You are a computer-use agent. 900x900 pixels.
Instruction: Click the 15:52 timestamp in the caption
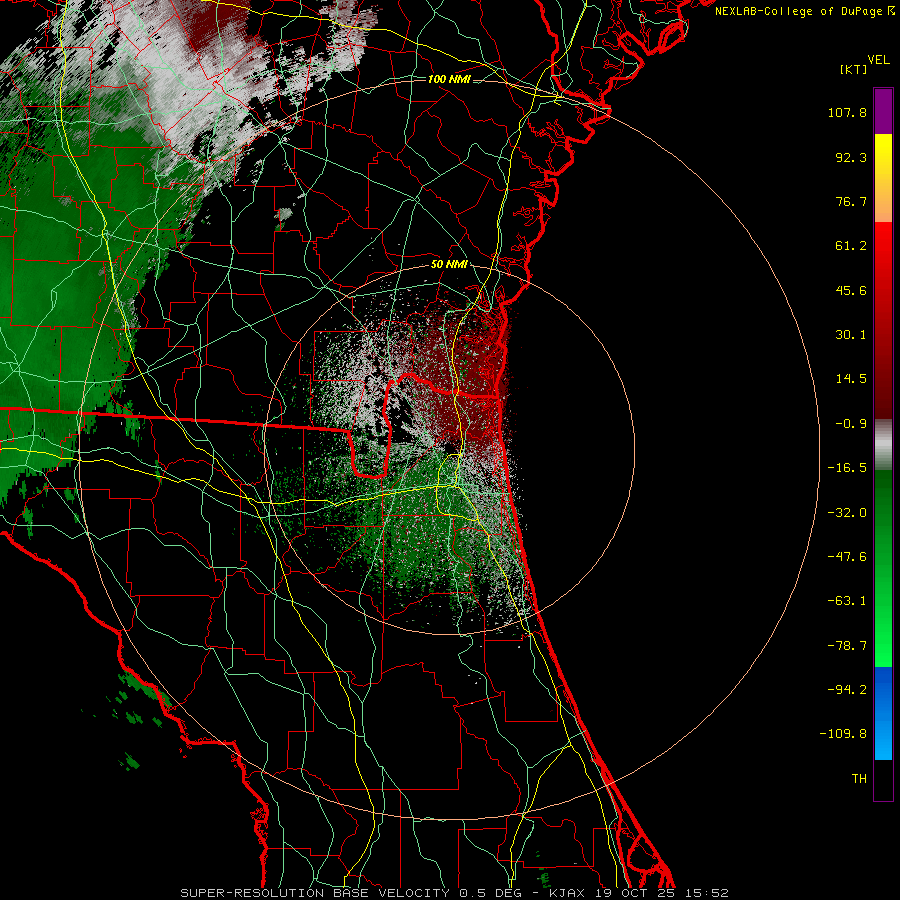click(707, 893)
